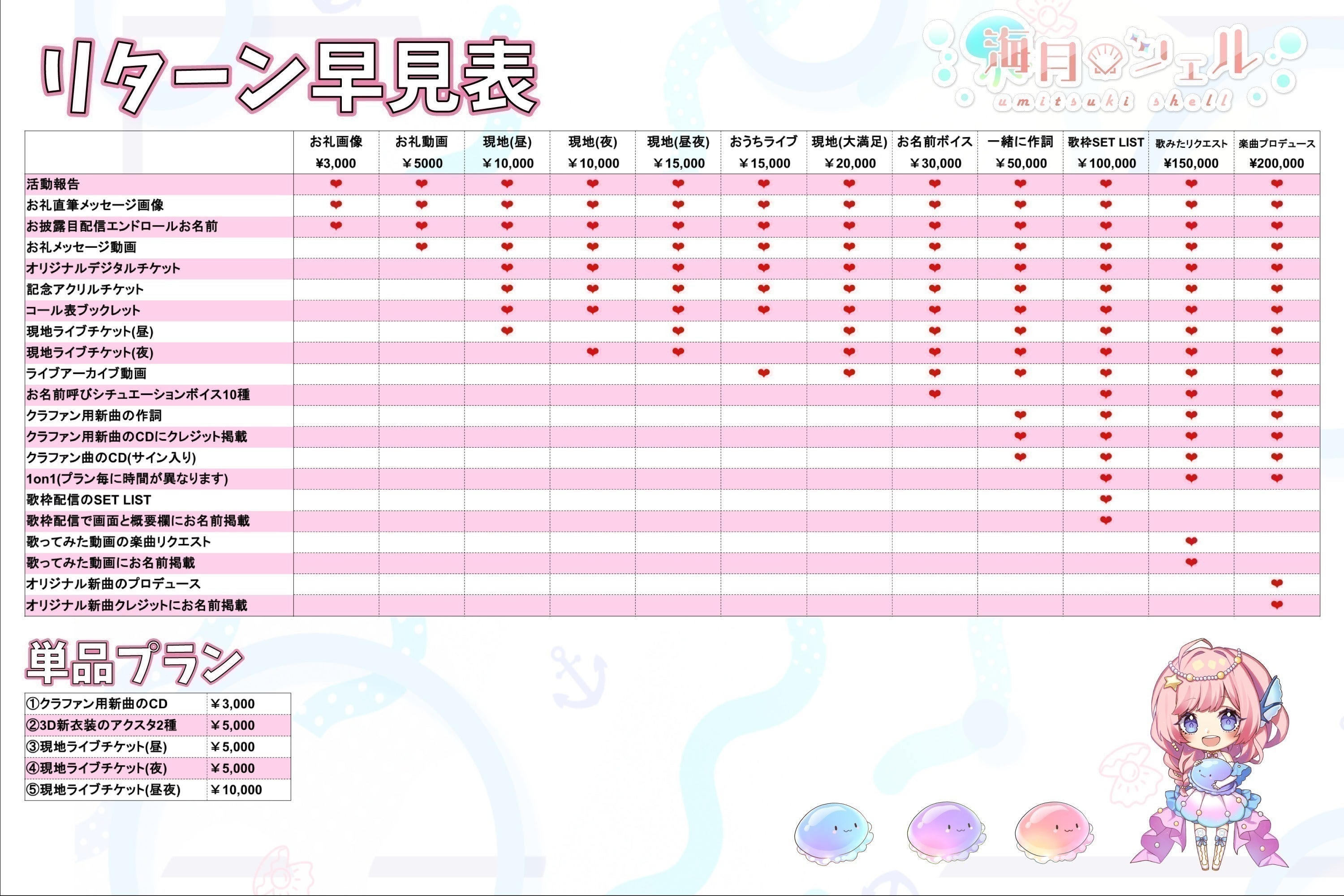
Task: Click the anchor watermark near 単品プラン
Action: [577, 677]
